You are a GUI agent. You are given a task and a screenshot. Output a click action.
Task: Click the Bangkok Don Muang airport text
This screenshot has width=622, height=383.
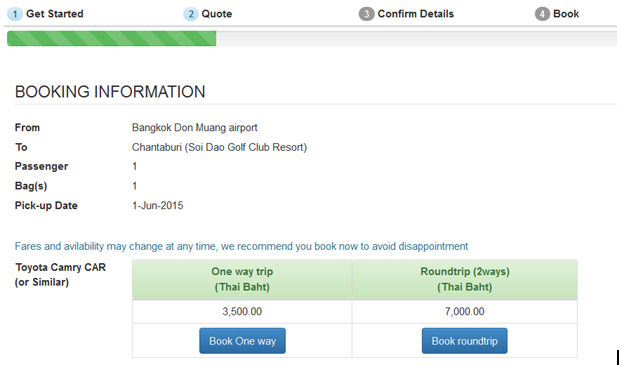point(195,128)
